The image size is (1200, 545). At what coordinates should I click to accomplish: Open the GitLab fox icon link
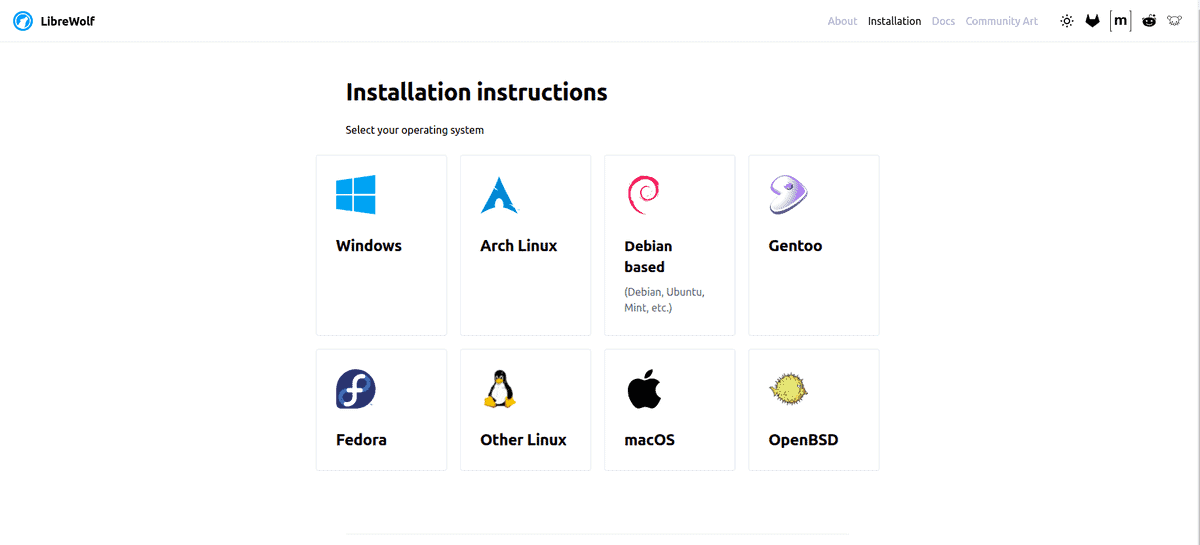[1093, 21]
